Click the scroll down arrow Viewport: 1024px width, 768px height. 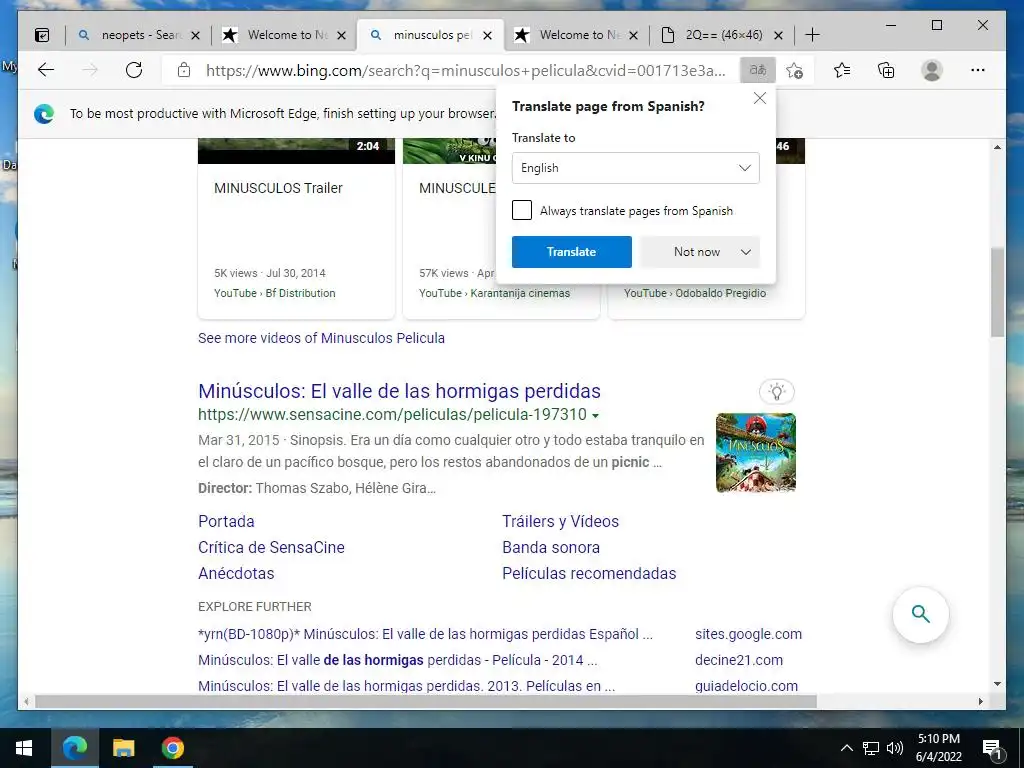[x=997, y=684]
